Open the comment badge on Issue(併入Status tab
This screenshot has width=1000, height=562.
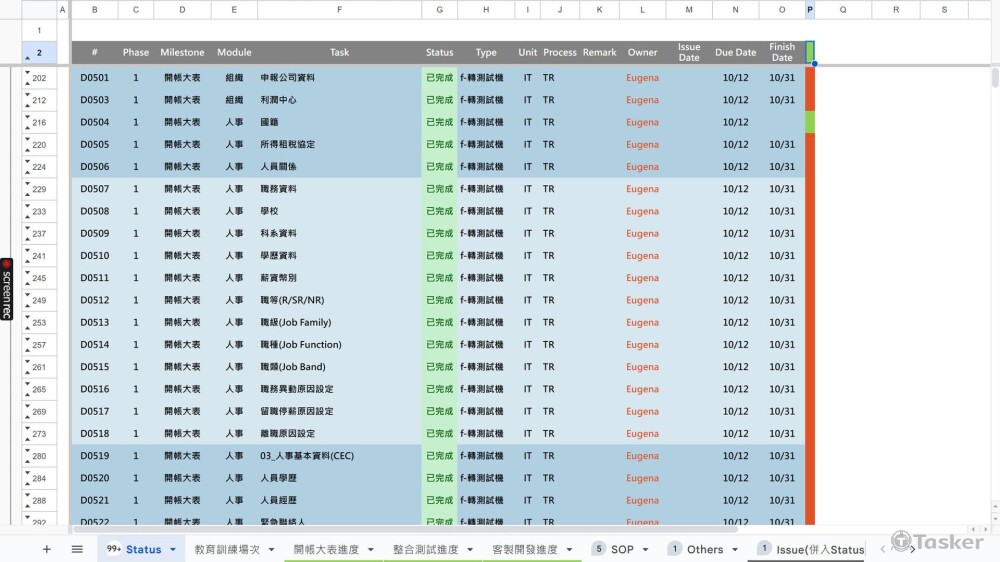click(x=764, y=549)
